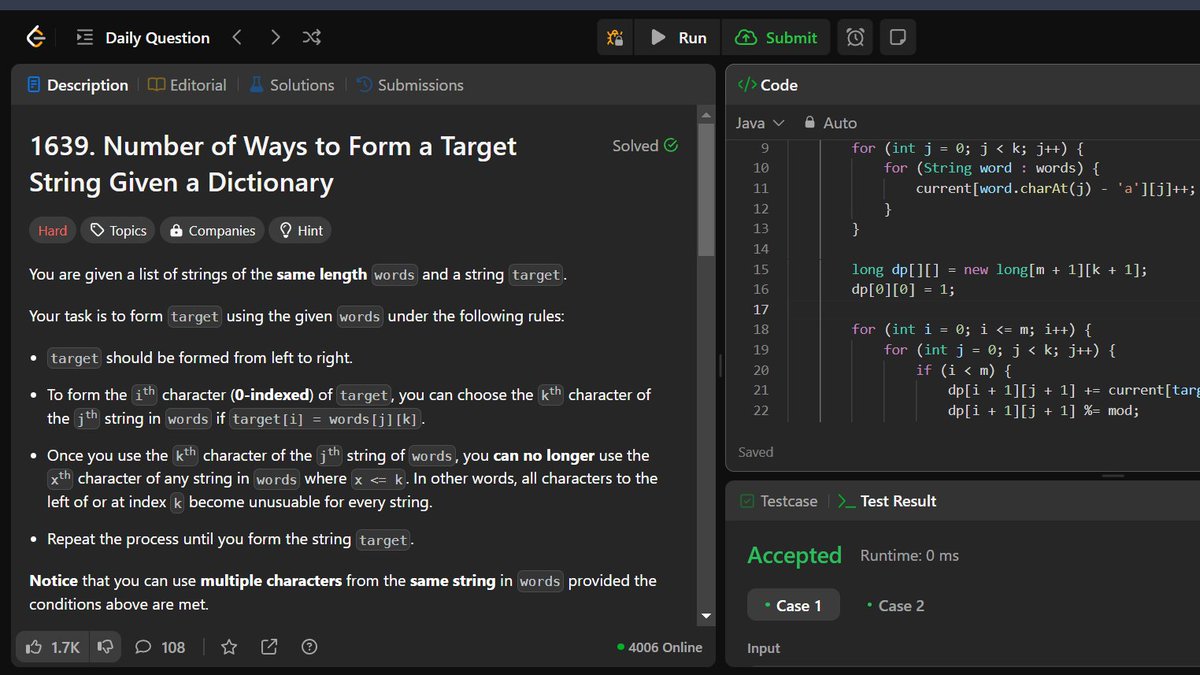The height and width of the screenshot is (675, 1200).
Task: Open the Java language dropdown
Action: click(760, 123)
